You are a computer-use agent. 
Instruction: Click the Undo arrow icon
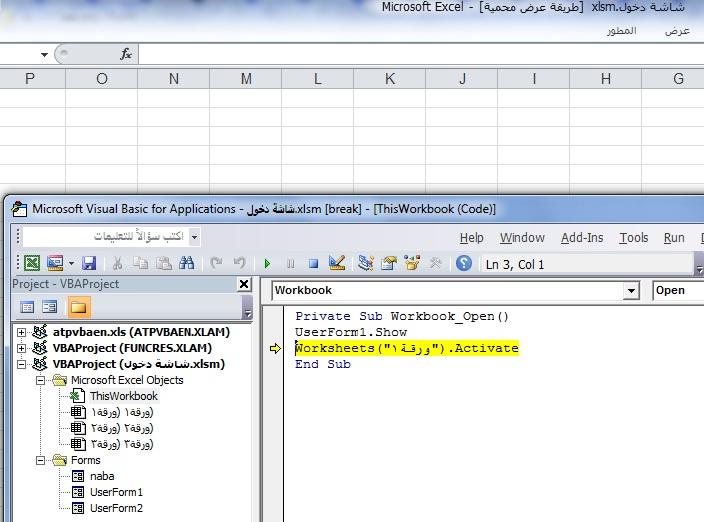(x=216, y=263)
